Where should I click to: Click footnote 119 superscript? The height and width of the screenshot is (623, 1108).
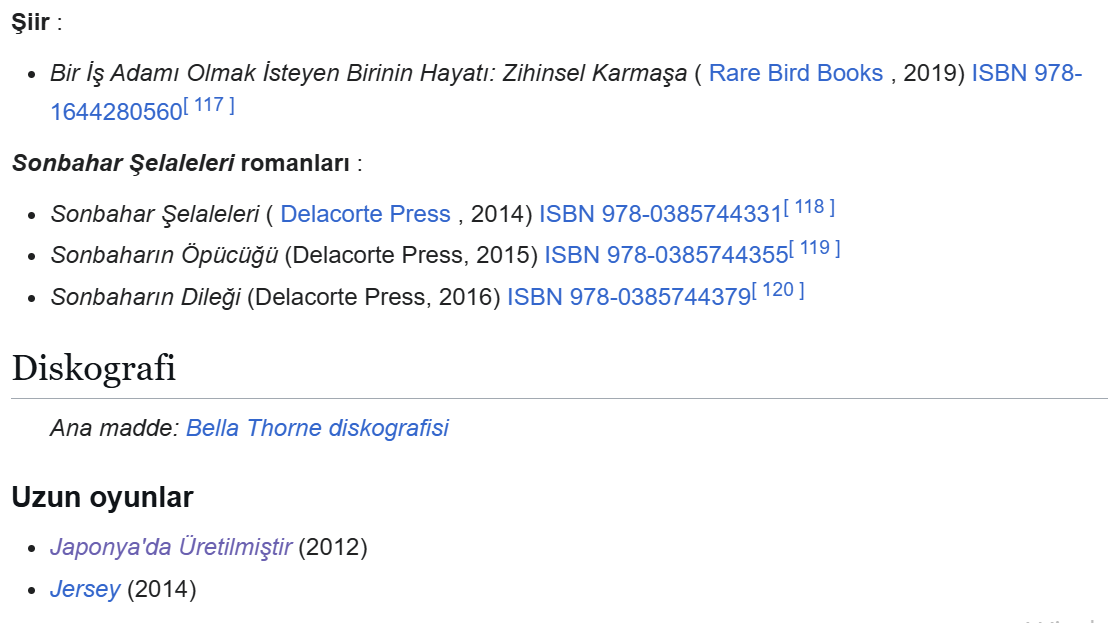click(815, 249)
